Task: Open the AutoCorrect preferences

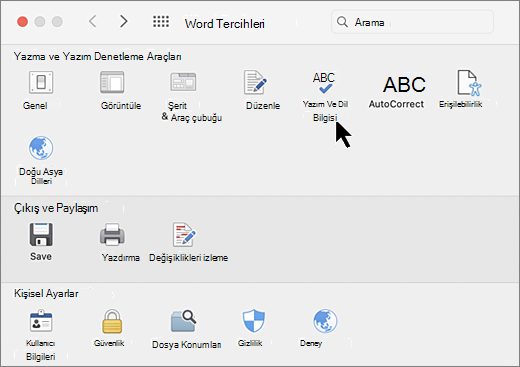Action: tap(404, 84)
